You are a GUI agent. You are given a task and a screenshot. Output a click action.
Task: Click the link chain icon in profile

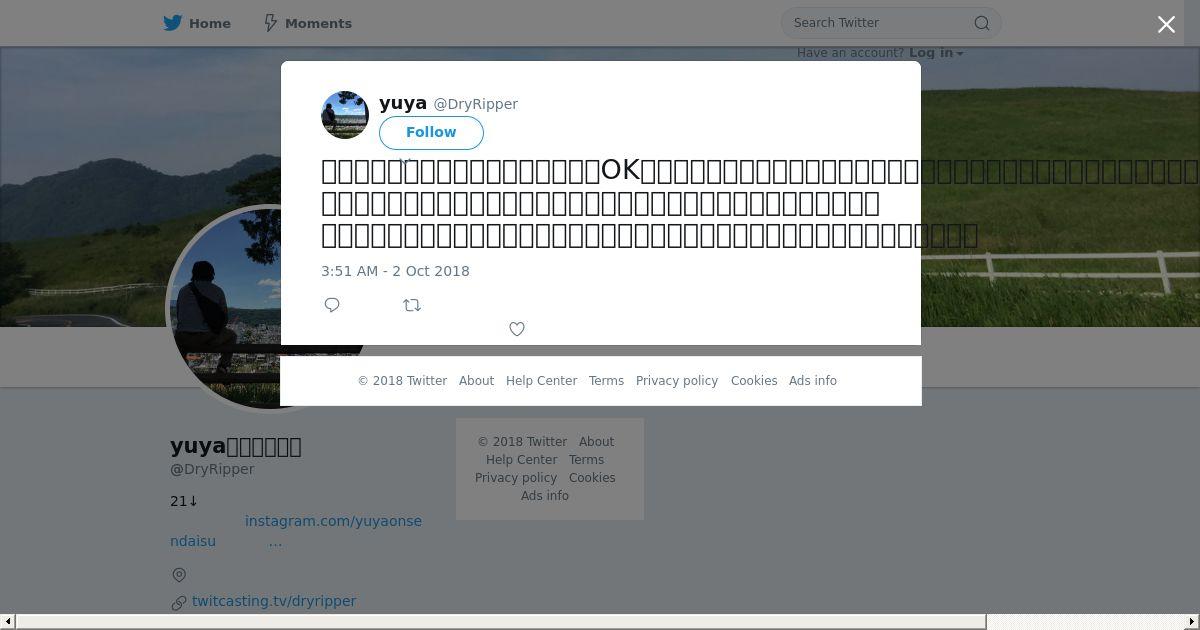(179, 602)
